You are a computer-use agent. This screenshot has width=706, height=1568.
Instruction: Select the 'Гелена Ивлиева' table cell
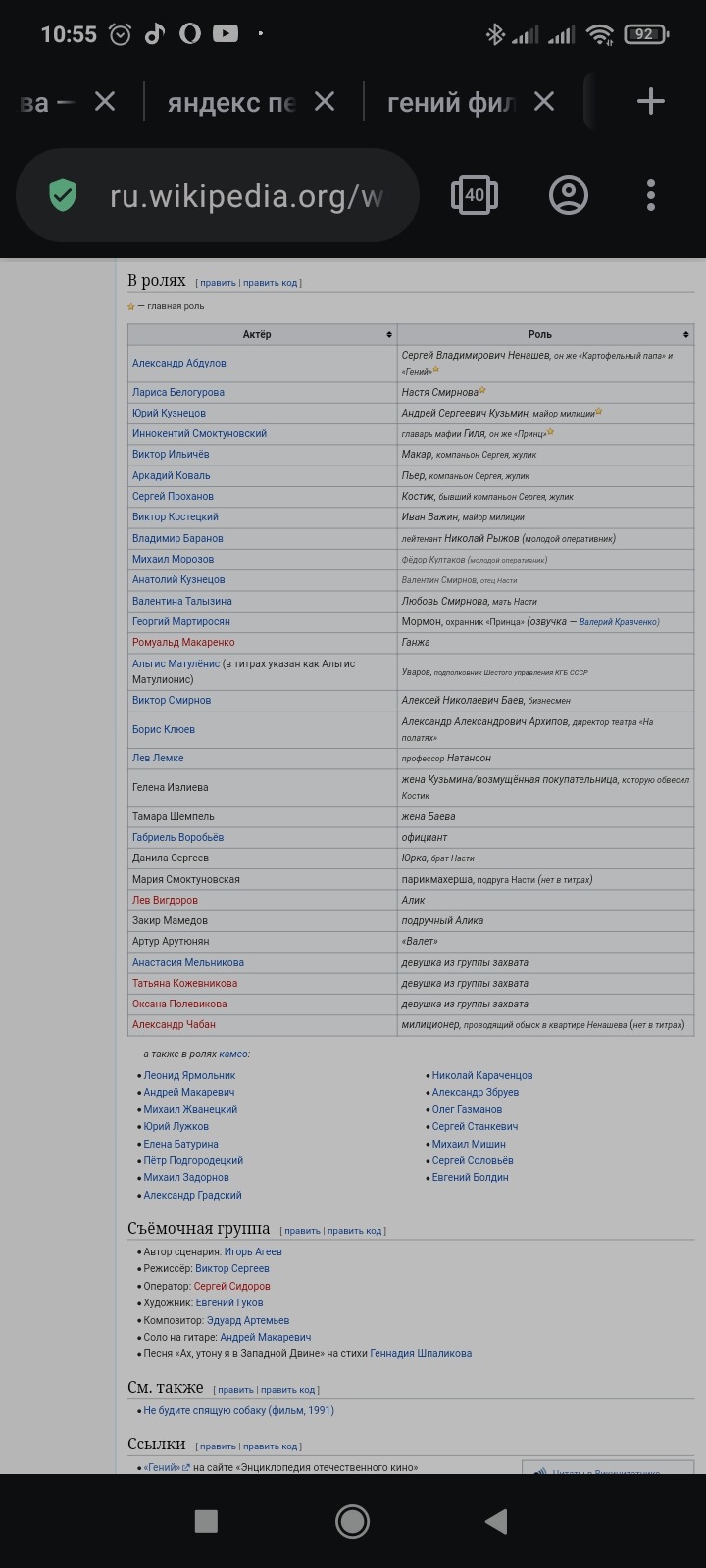coord(262,787)
